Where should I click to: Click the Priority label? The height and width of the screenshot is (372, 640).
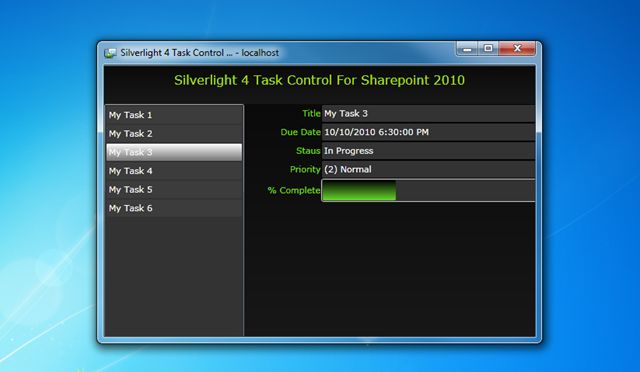tap(305, 169)
